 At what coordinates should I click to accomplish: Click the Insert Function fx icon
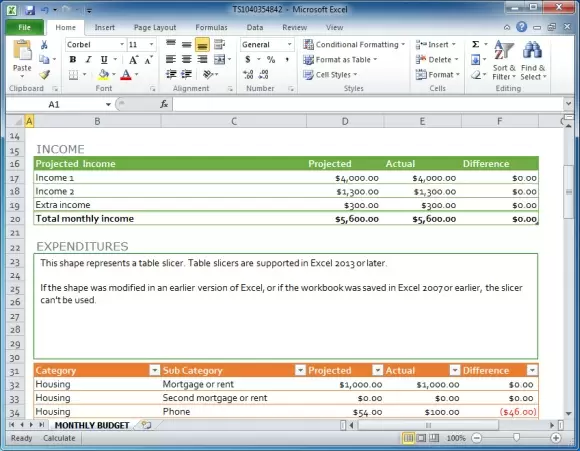click(164, 104)
